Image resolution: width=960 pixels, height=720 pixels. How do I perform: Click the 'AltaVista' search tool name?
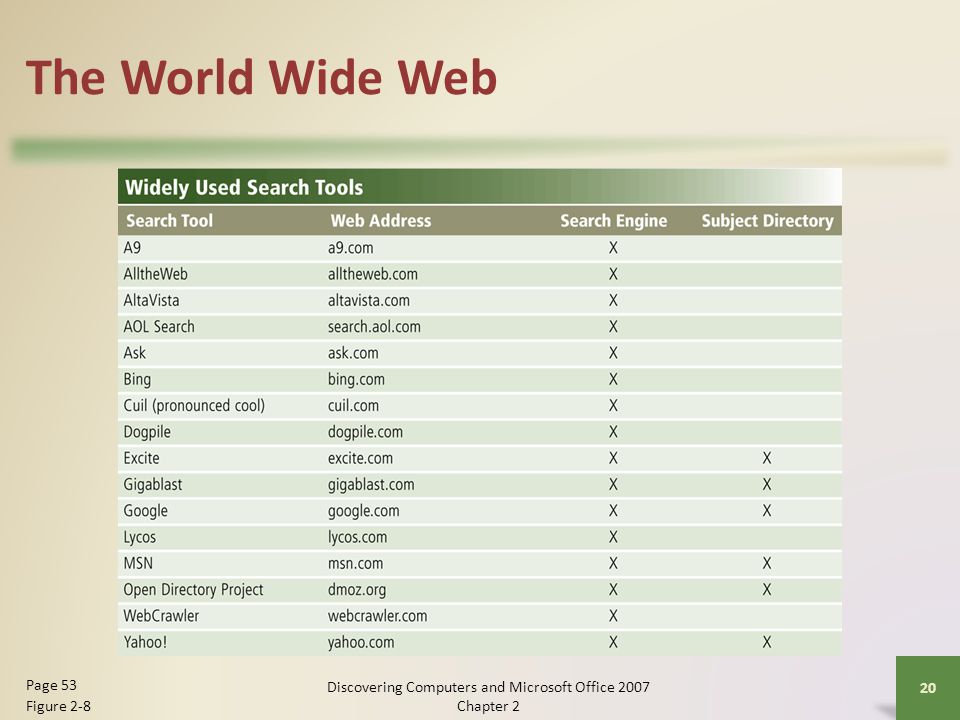tap(151, 300)
